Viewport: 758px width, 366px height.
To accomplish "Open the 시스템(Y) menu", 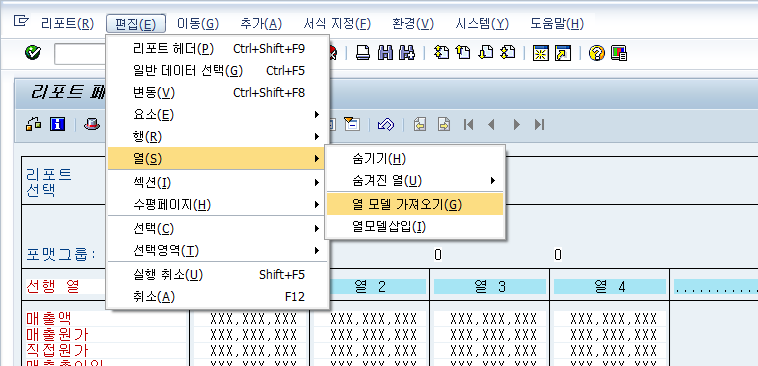I will (482, 23).
